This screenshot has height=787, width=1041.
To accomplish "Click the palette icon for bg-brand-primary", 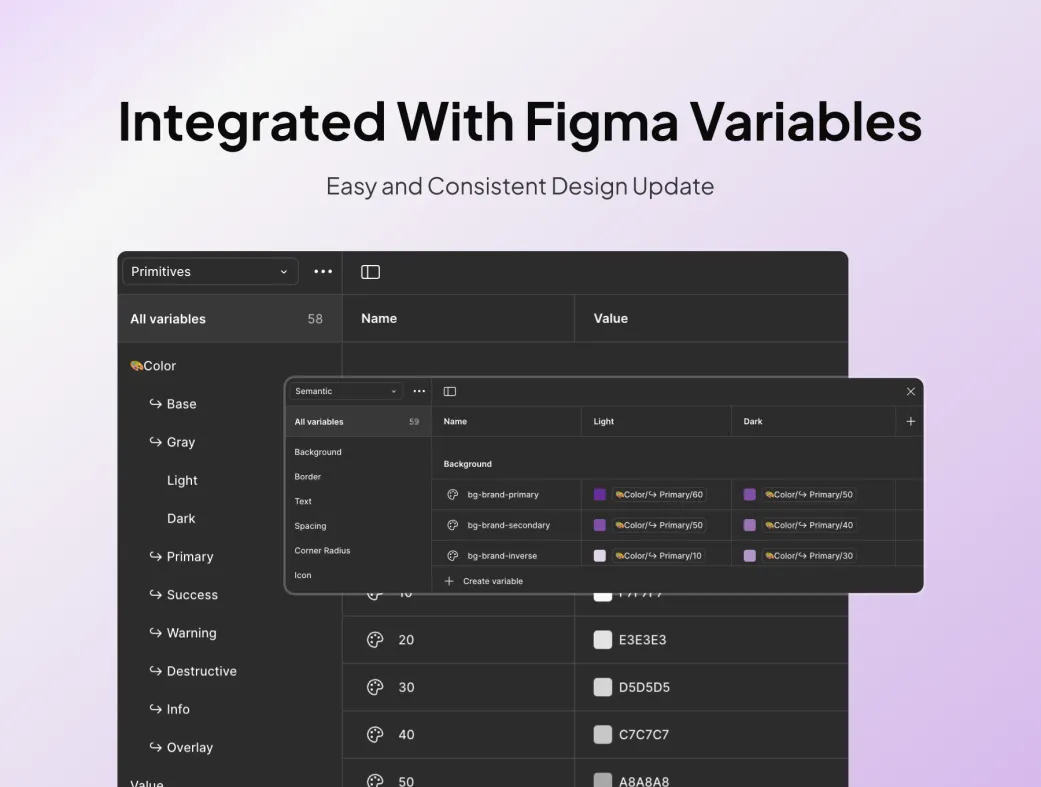I will point(453,494).
